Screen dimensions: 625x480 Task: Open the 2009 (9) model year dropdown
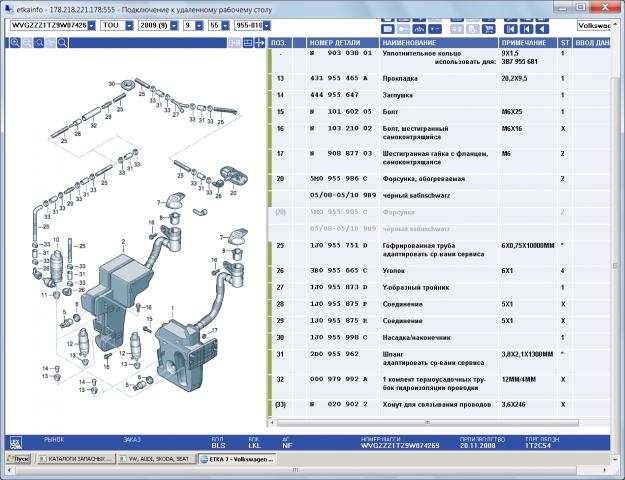(x=174, y=26)
